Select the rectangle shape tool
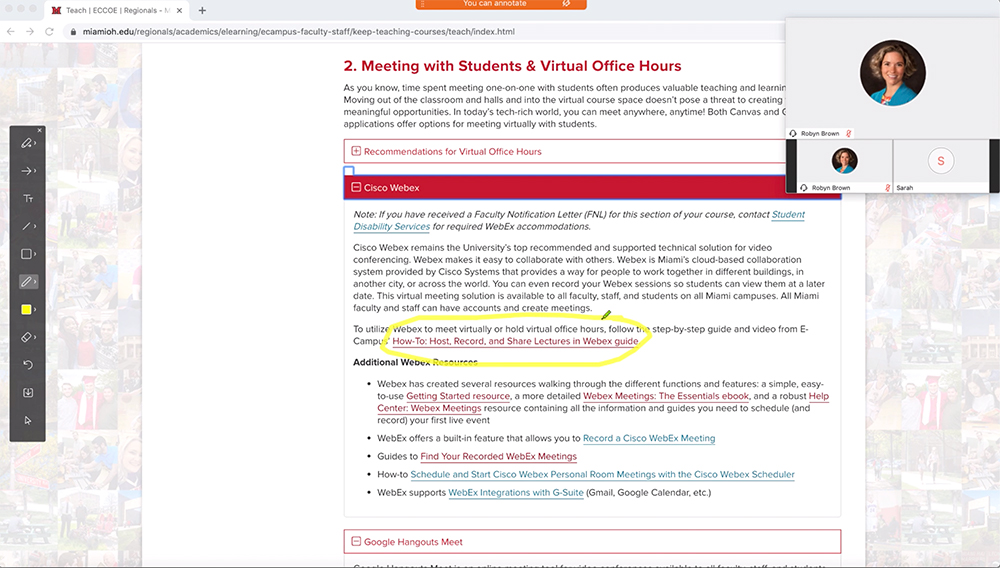The width and height of the screenshot is (1000, 568). pos(26,254)
